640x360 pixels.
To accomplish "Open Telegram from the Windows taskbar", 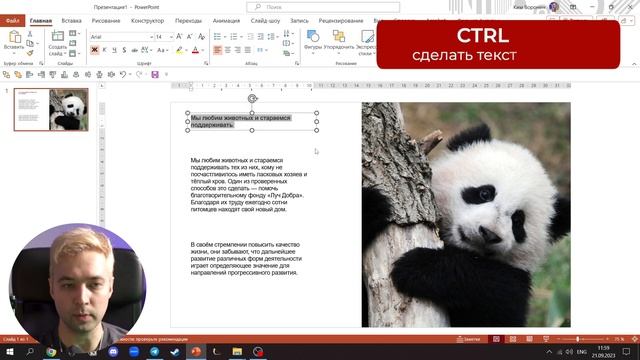I will point(155,351).
